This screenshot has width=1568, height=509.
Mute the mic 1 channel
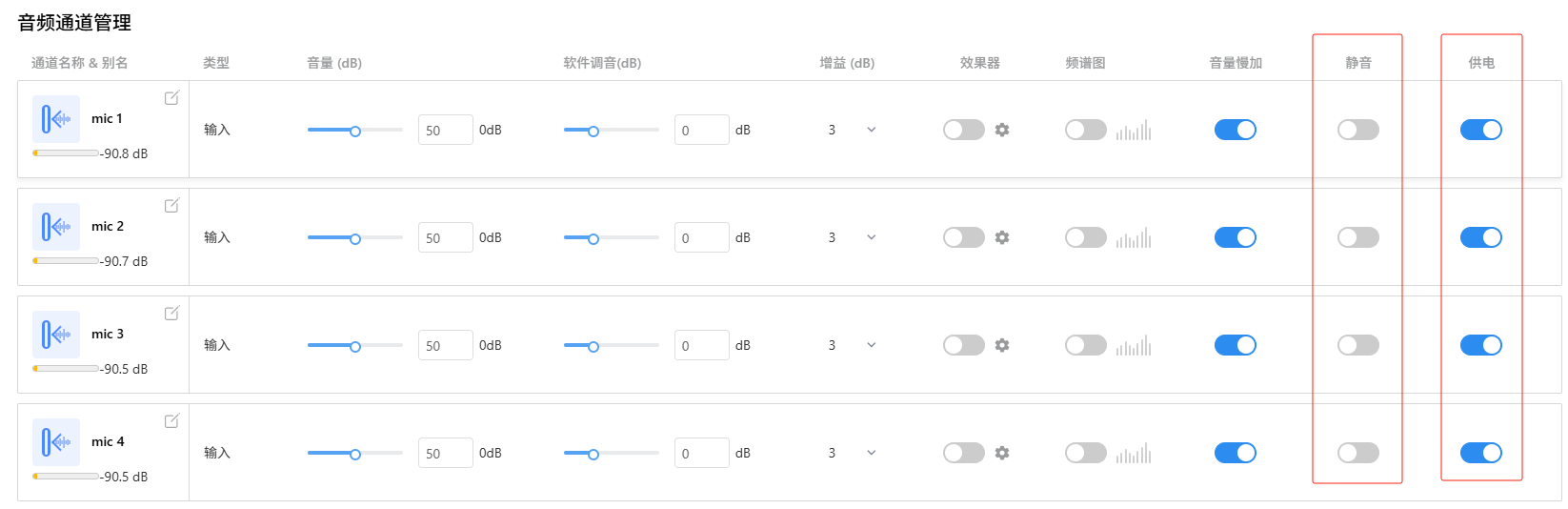pyautogui.click(x=1357, y=130)
